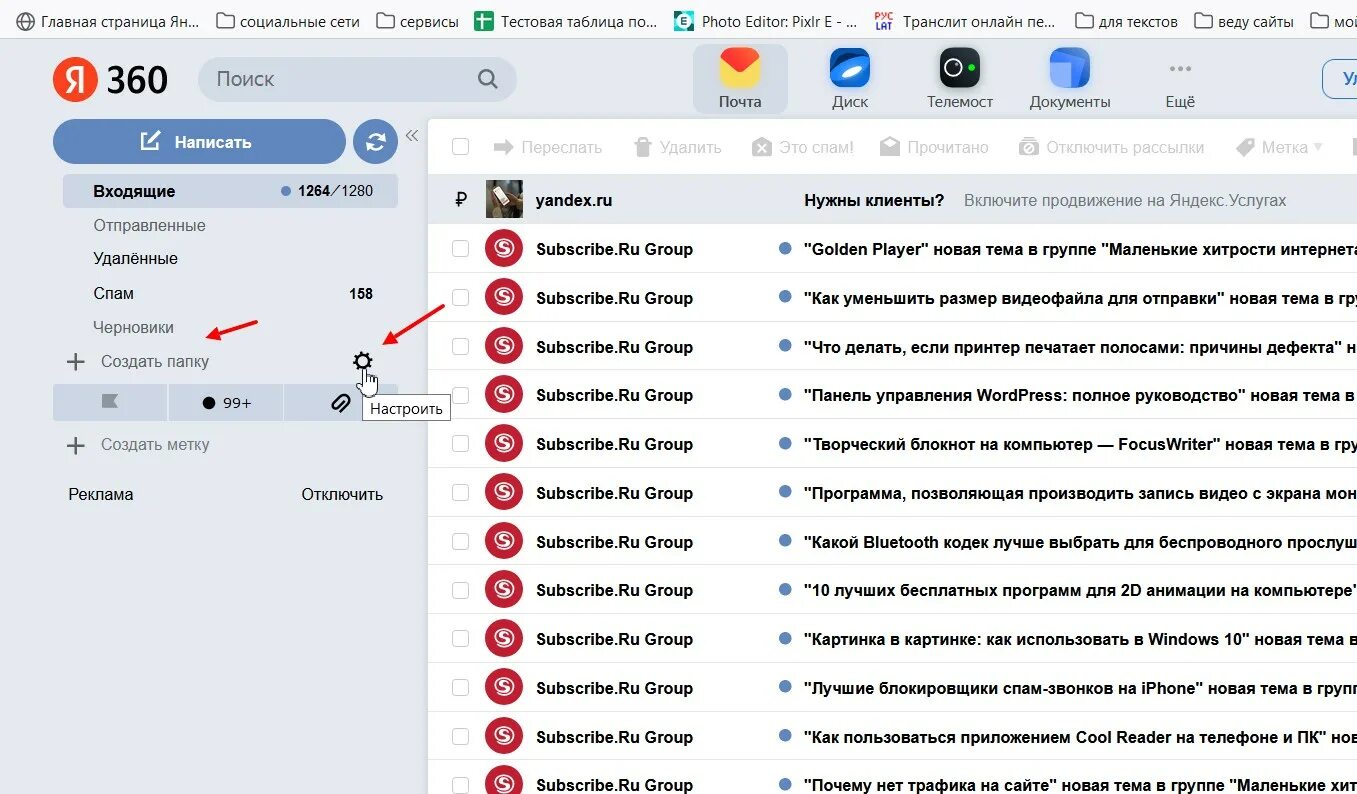Open the Отправленные folder
This screenshot has height=794, width=1357.
(x=149, y=226)
